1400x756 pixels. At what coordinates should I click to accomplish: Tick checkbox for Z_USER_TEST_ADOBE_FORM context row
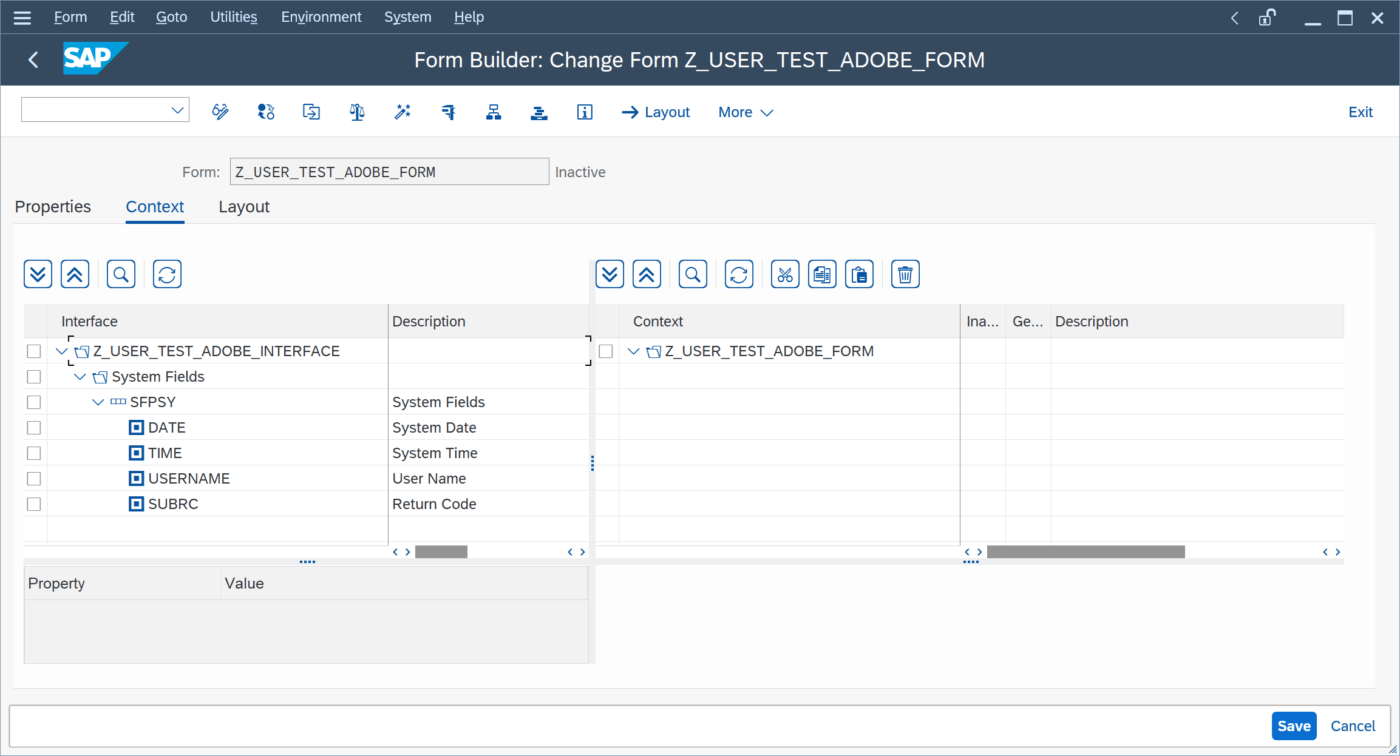(x=606, y=351)
